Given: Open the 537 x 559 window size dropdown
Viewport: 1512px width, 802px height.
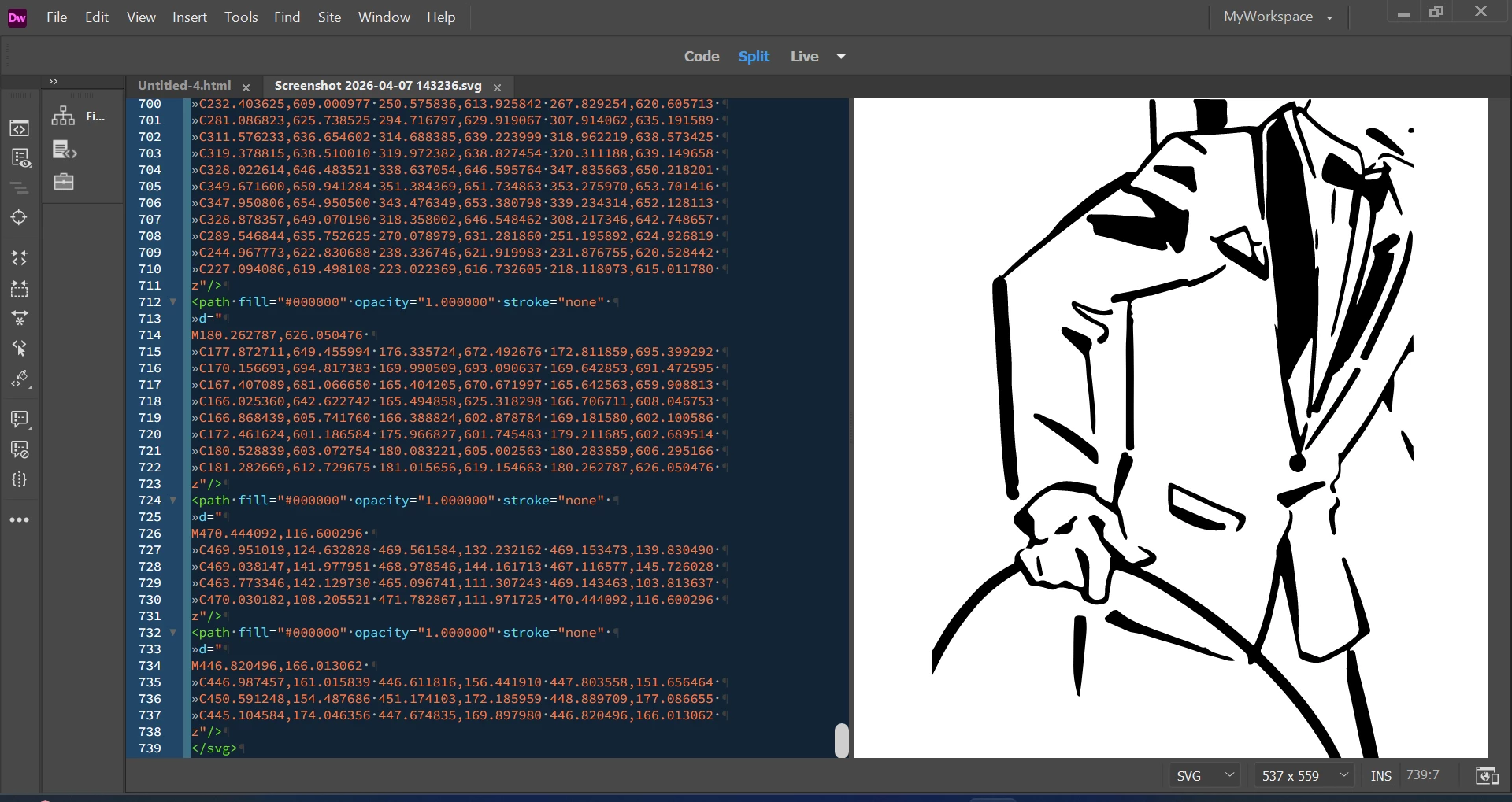Looking at the screenshot, I should 1303,776.
